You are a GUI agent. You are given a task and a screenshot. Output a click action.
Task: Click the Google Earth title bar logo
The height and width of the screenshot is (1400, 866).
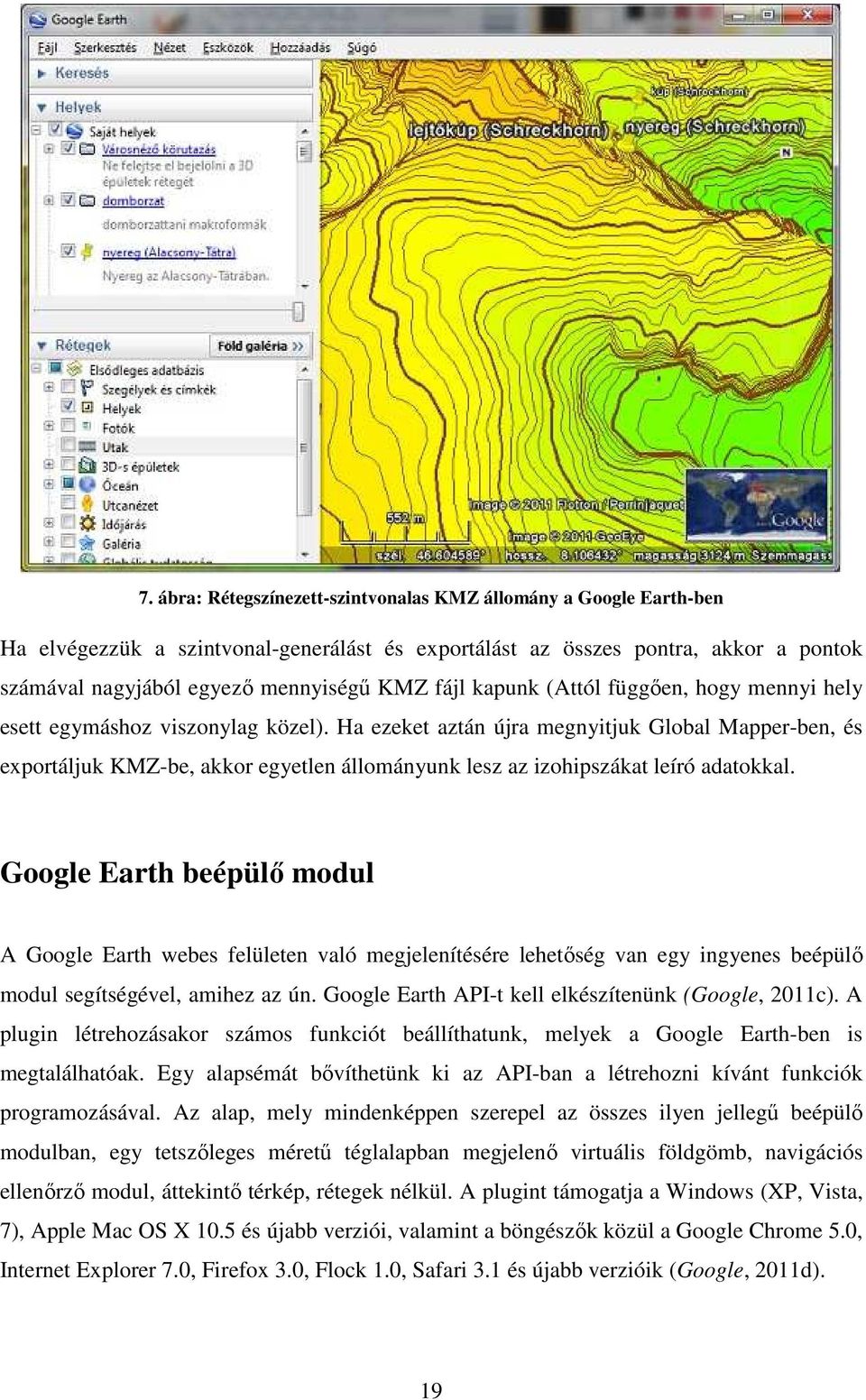click(x=37, y=19)
